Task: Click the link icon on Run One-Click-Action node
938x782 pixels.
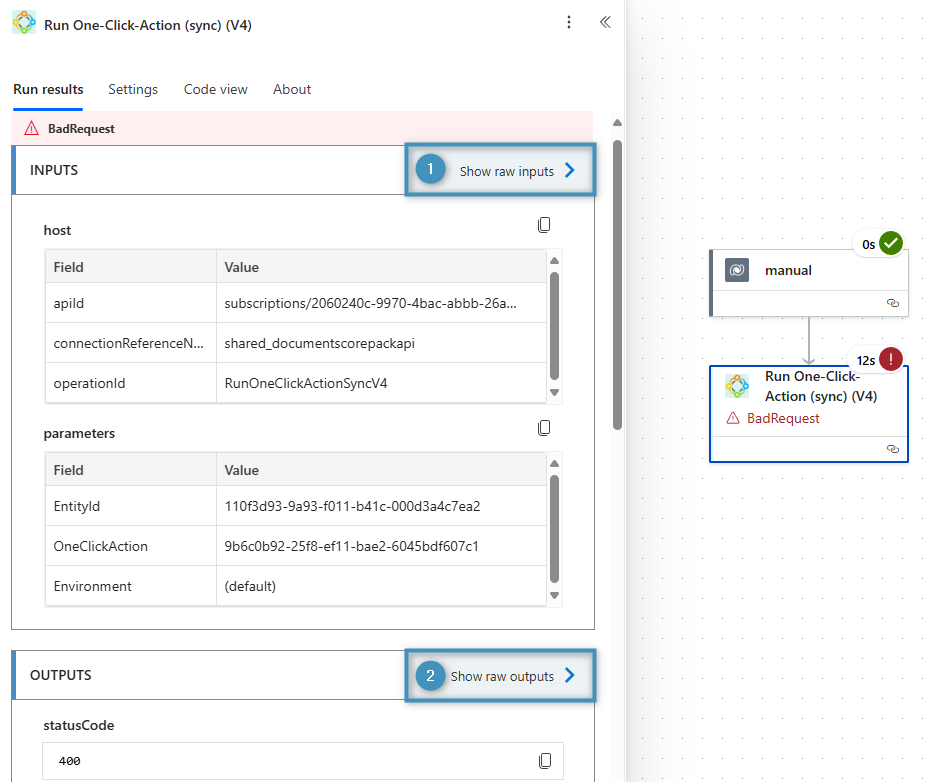Action: [893, 450]
